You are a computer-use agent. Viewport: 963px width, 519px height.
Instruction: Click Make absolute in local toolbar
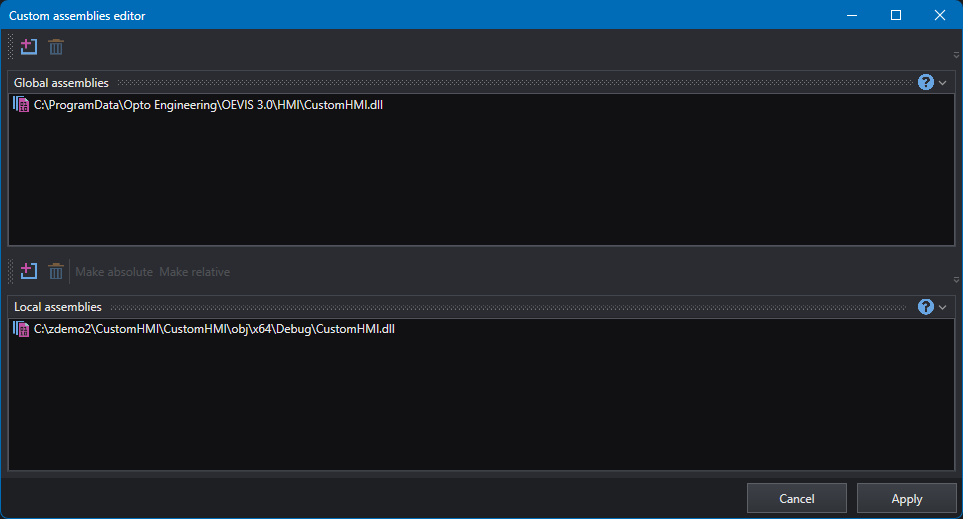point(114,271)
